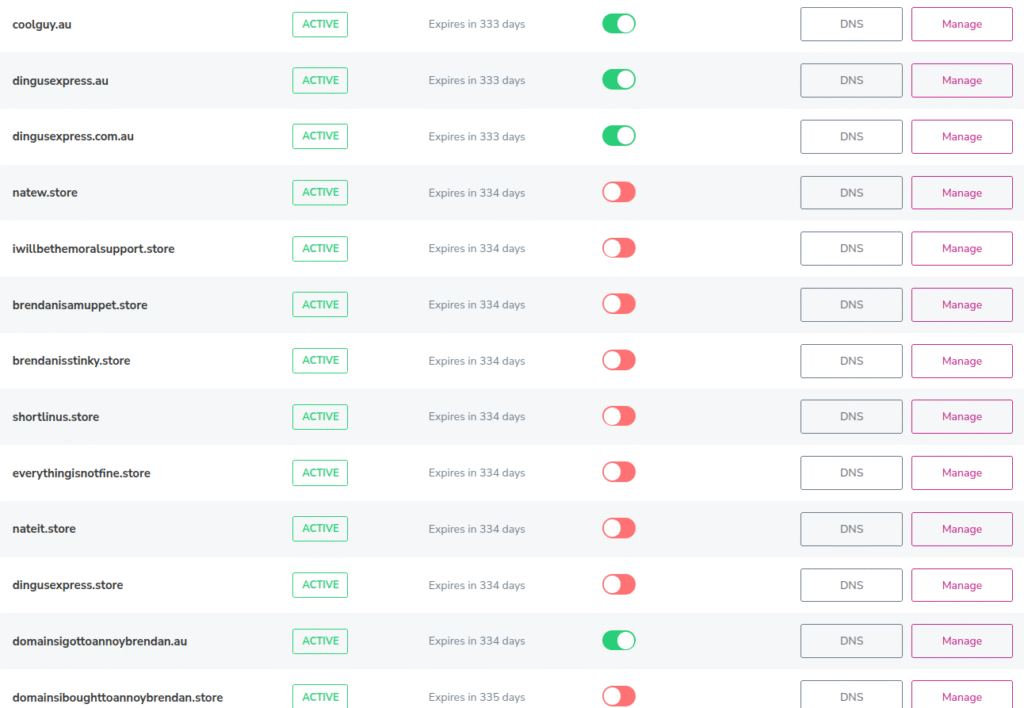This screenshot has height=708, width=1024.
Task: Turn off toggle for domainsigottoannoybrendan.au
Action: click(618, 640)
